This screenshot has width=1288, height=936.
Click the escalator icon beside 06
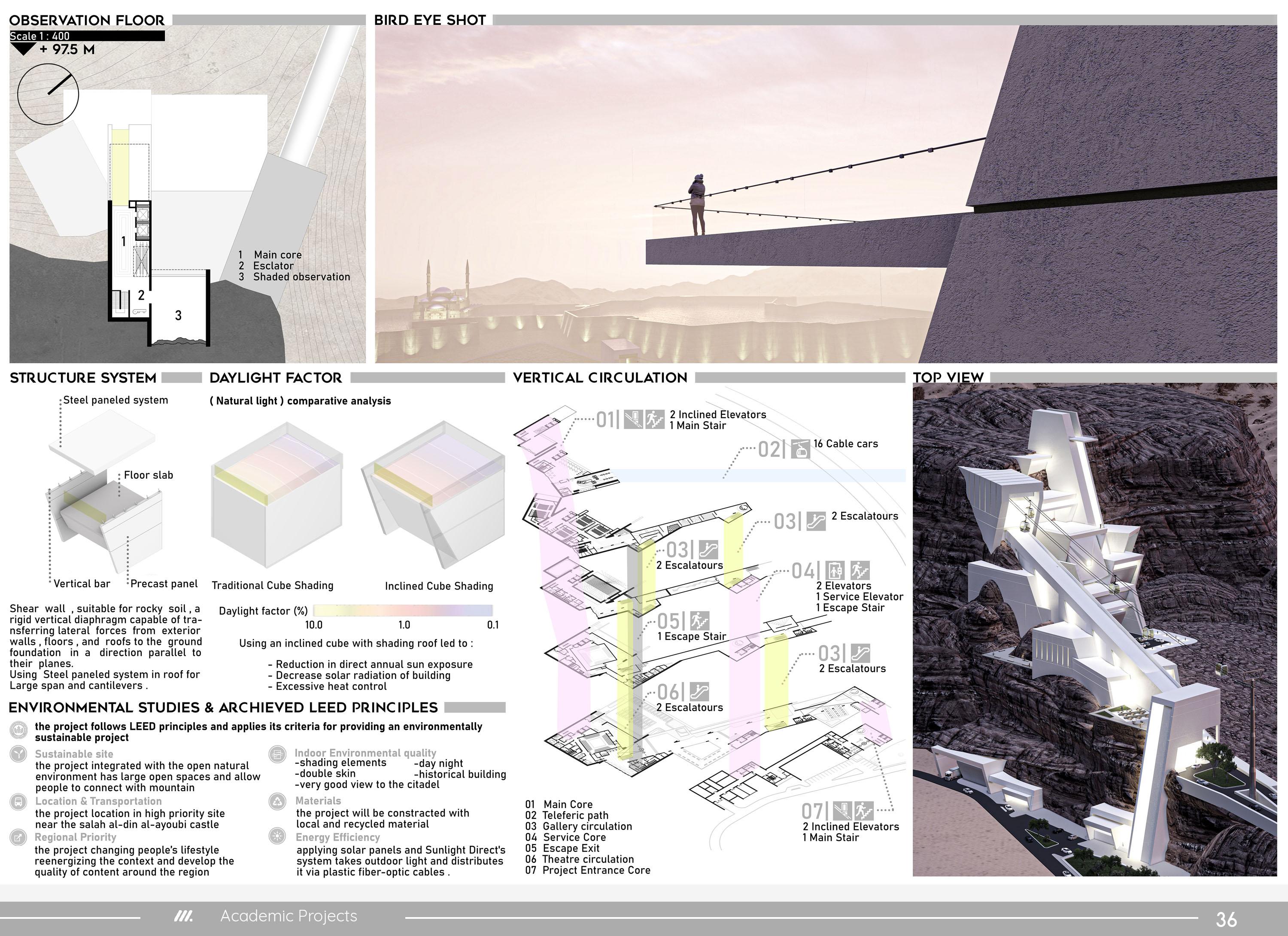point(700,692)
